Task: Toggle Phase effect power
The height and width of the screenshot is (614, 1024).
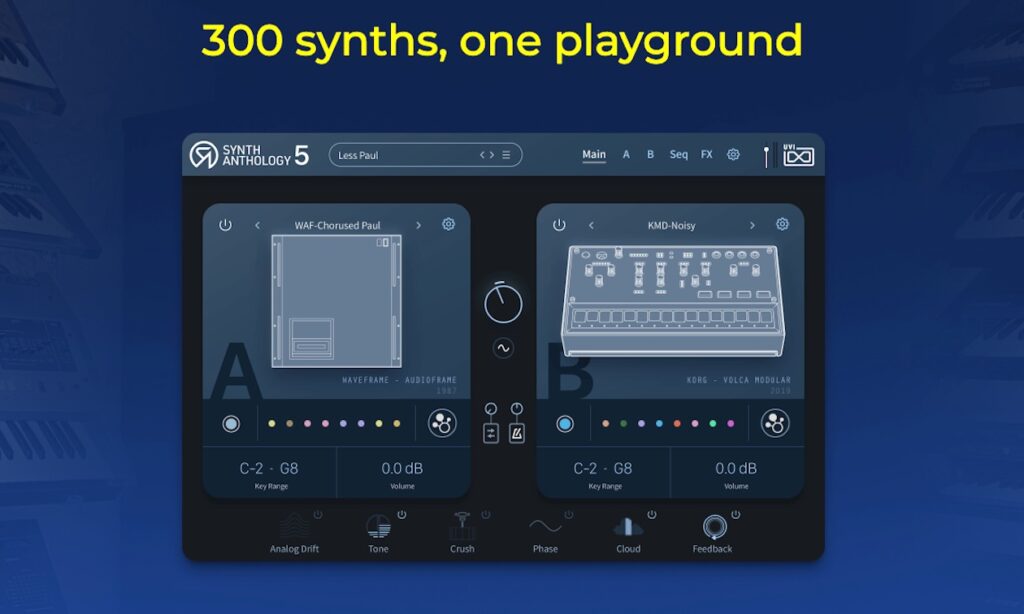Action: tap(569, 515)
